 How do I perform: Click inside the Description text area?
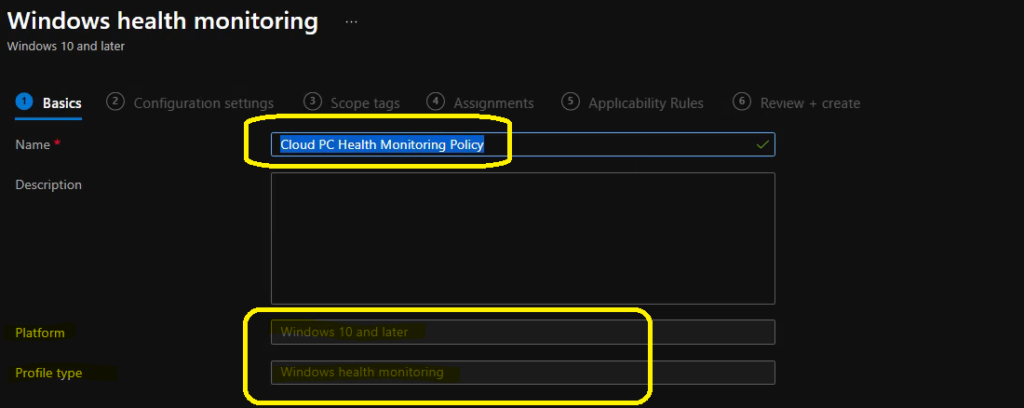(x=523, y=238)
